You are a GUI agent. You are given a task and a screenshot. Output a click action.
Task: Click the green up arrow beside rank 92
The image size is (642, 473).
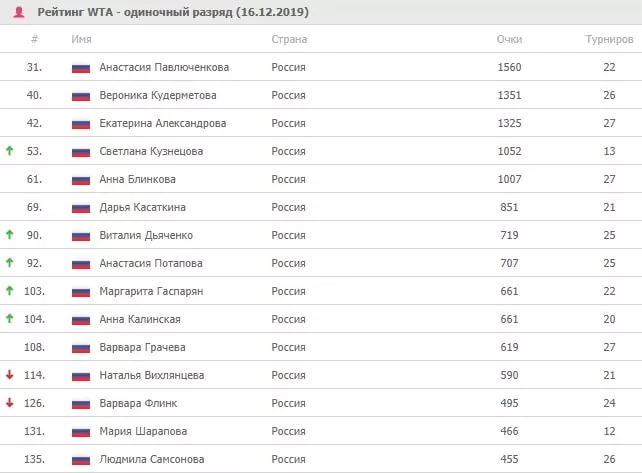9,263
